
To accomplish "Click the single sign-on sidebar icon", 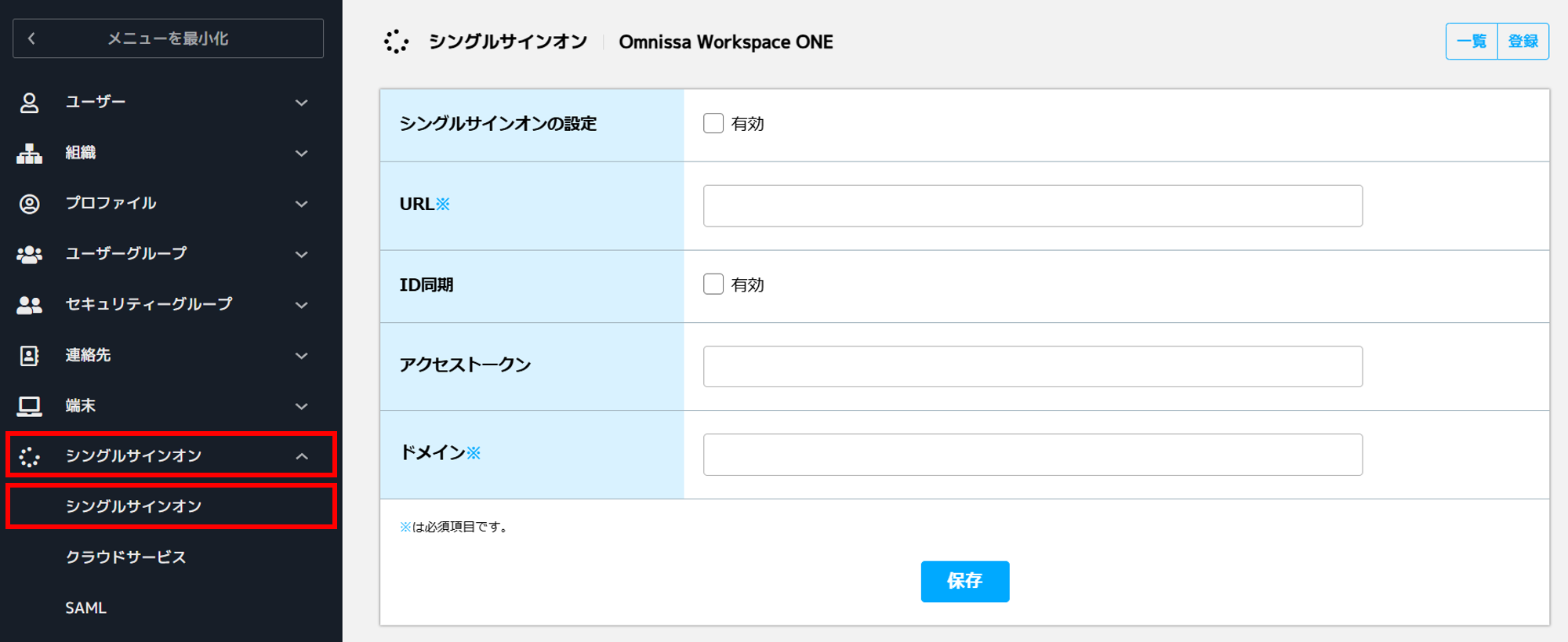I will tap(29, 457).
